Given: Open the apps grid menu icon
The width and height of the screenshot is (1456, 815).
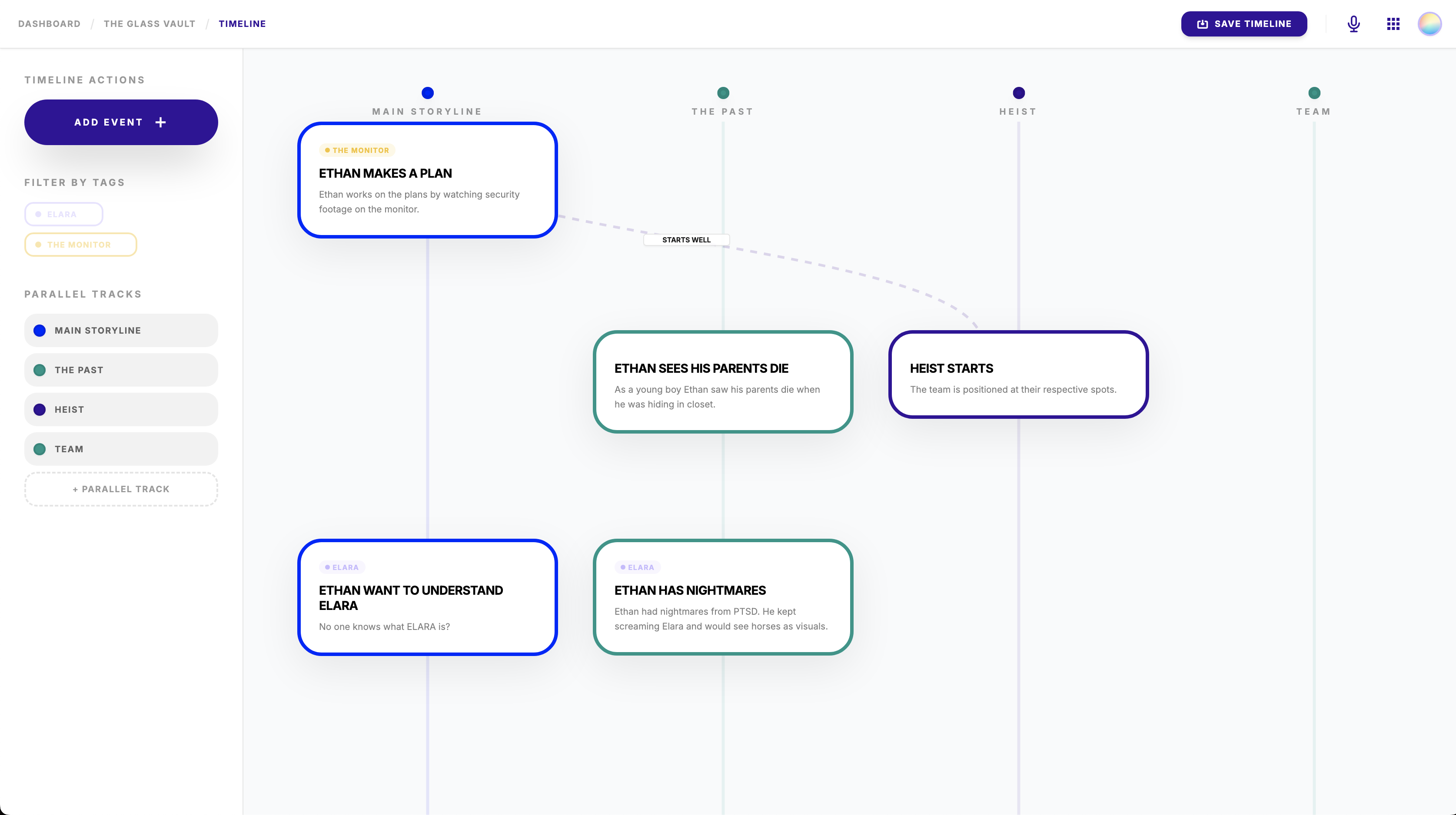Looking at the screenshot, I should (1393, 24).
